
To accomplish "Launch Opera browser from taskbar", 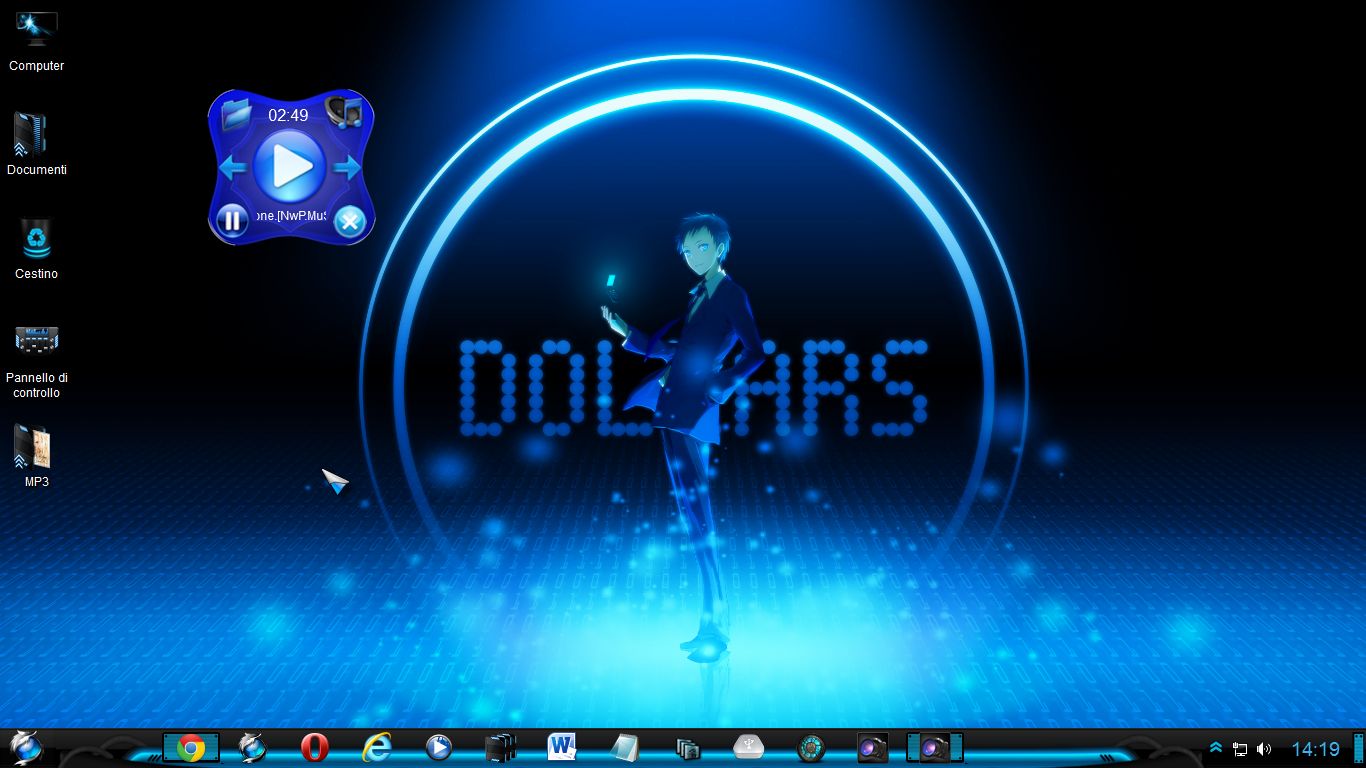I will coord(315,747).
